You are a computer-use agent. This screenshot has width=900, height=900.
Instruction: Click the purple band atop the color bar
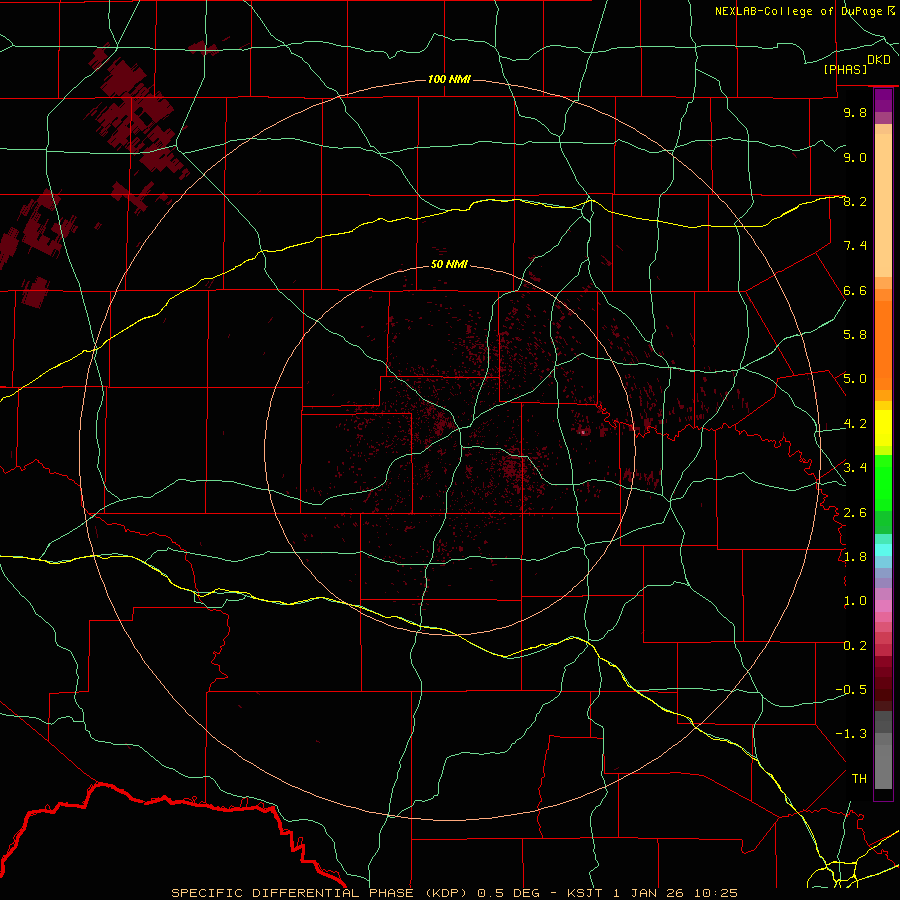[883, 101]
